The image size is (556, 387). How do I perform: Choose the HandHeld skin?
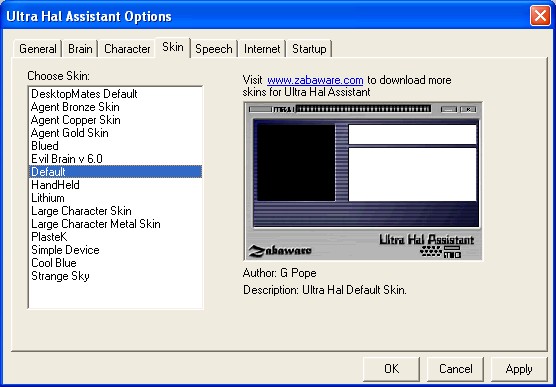(115, 185)
